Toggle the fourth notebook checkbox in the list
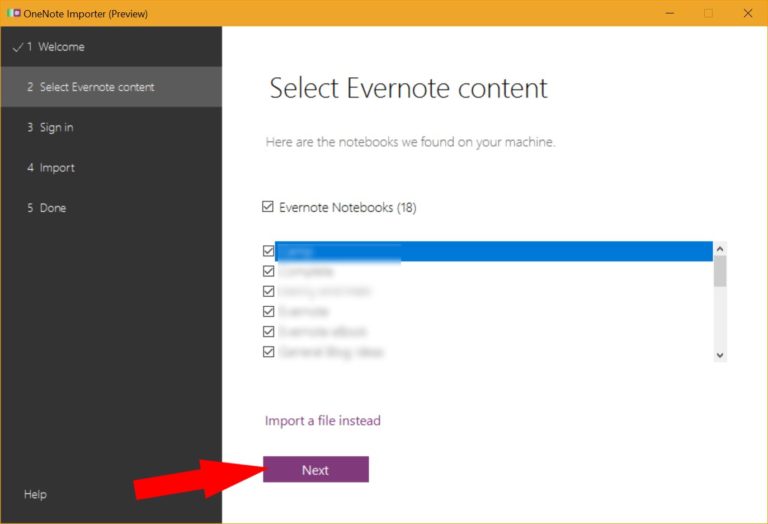This screenshot has width=768, height=524. tap(268, 311)
